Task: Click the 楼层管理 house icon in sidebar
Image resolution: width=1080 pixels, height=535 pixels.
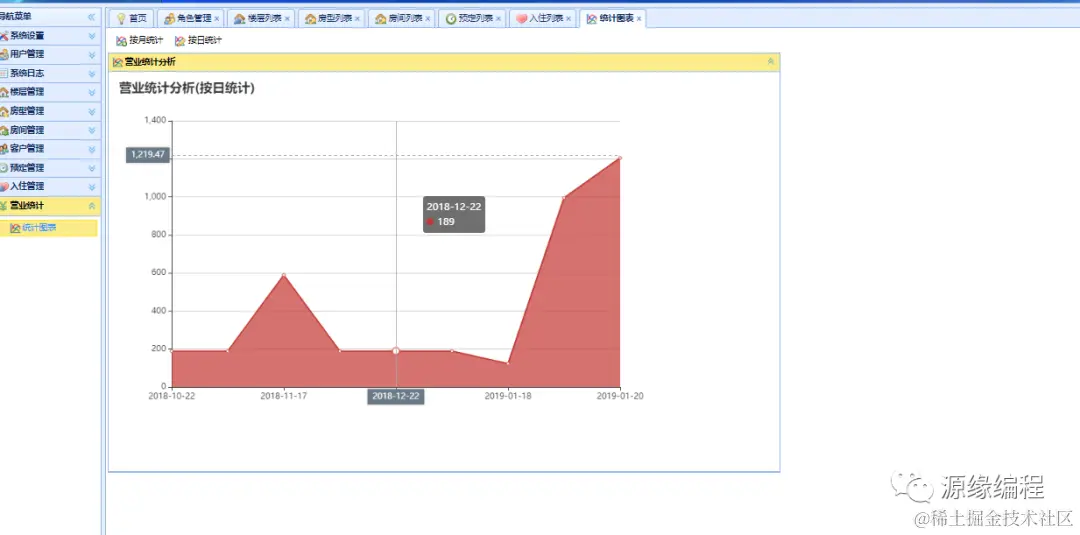Action: 4,92
